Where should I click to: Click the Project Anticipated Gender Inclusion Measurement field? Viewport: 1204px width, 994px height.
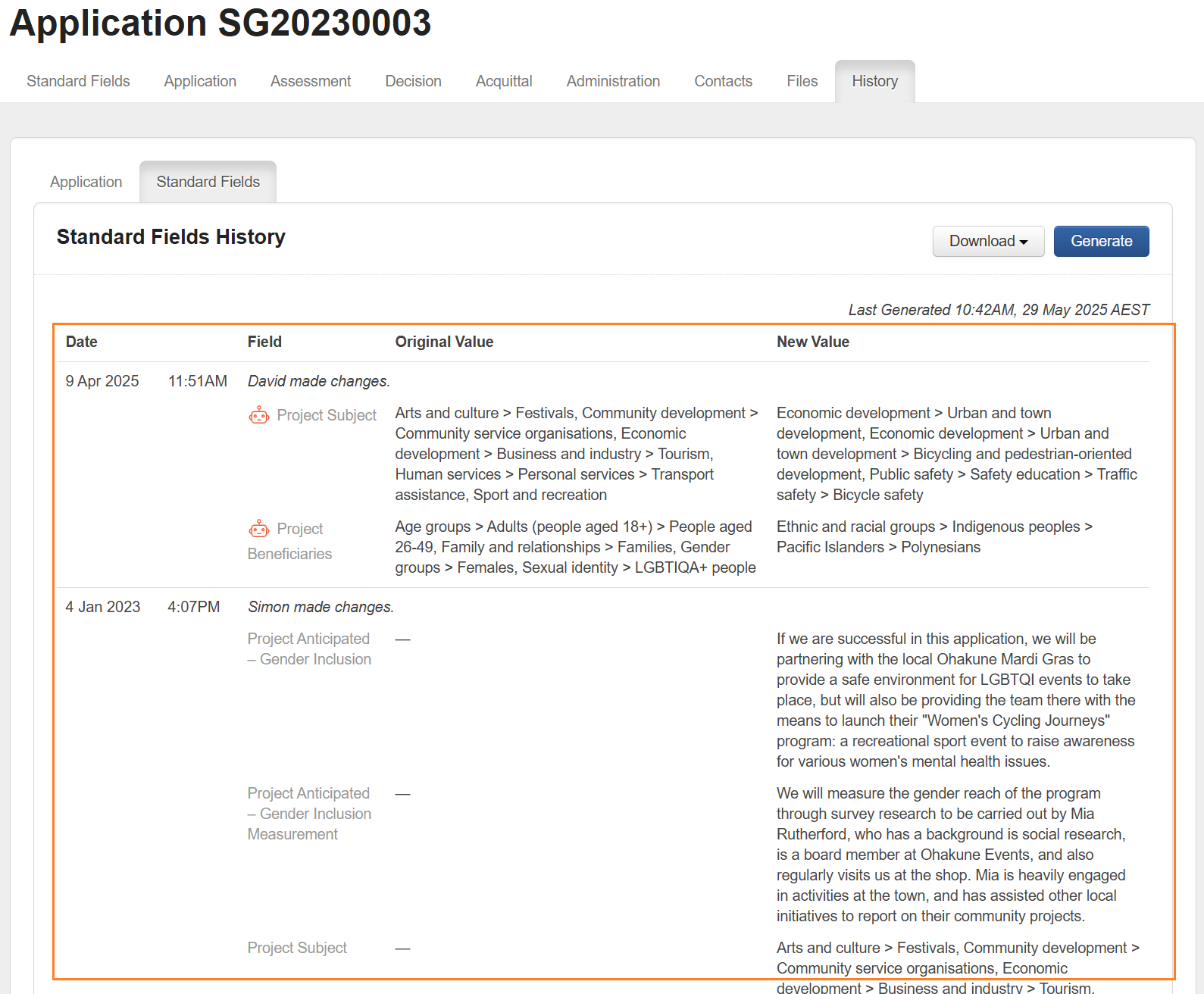pos(309,814)
